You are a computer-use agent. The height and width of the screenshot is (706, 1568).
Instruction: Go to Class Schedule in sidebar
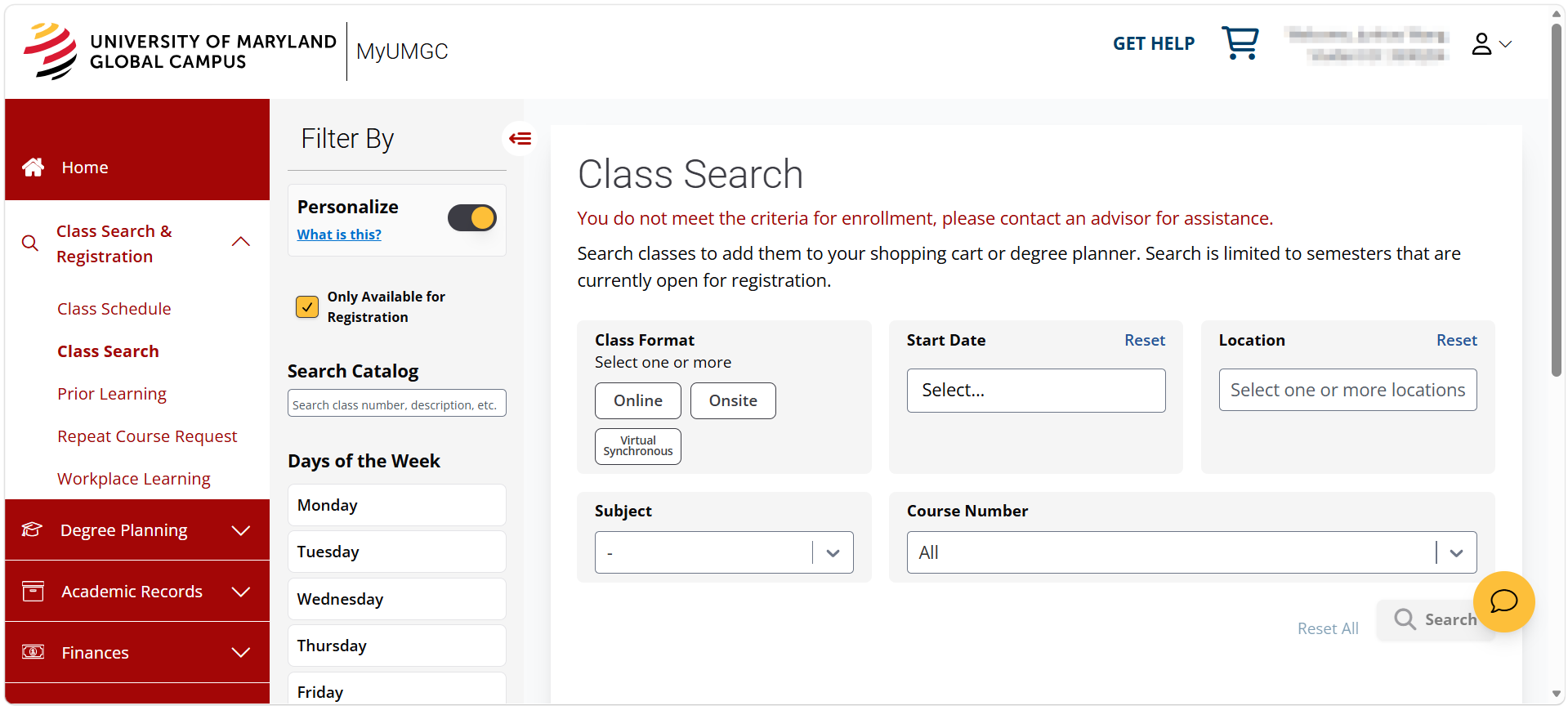click(114, 309)
